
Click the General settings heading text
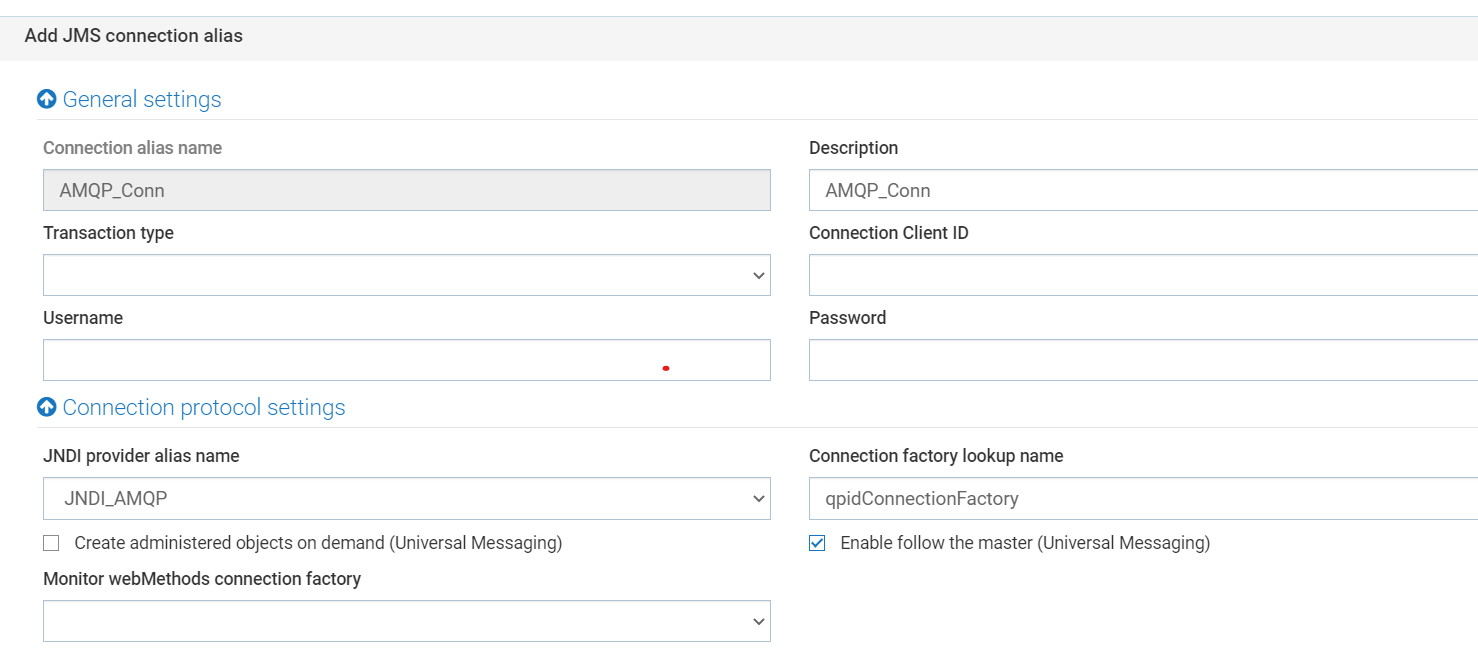142,99
